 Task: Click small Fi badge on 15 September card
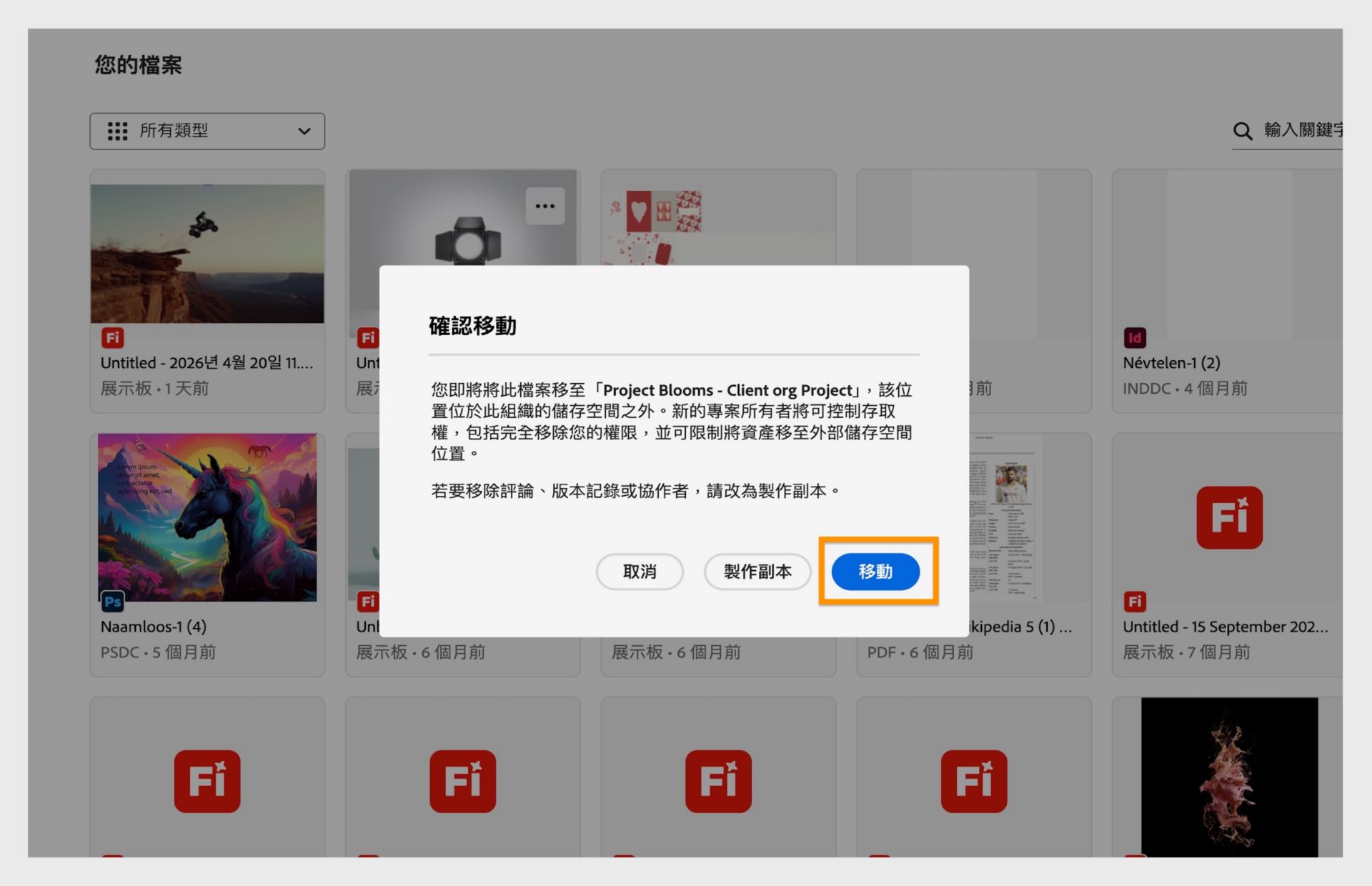coord(1135,602)
